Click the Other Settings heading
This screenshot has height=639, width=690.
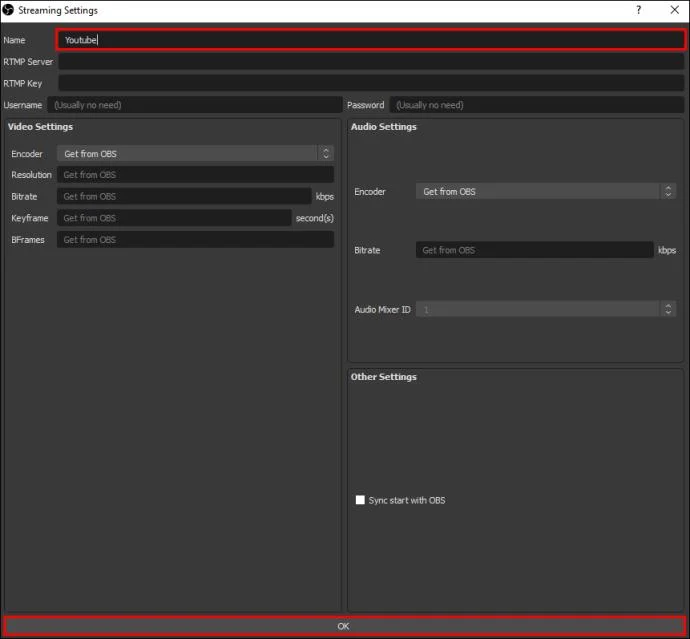click(x=383, y=377)
